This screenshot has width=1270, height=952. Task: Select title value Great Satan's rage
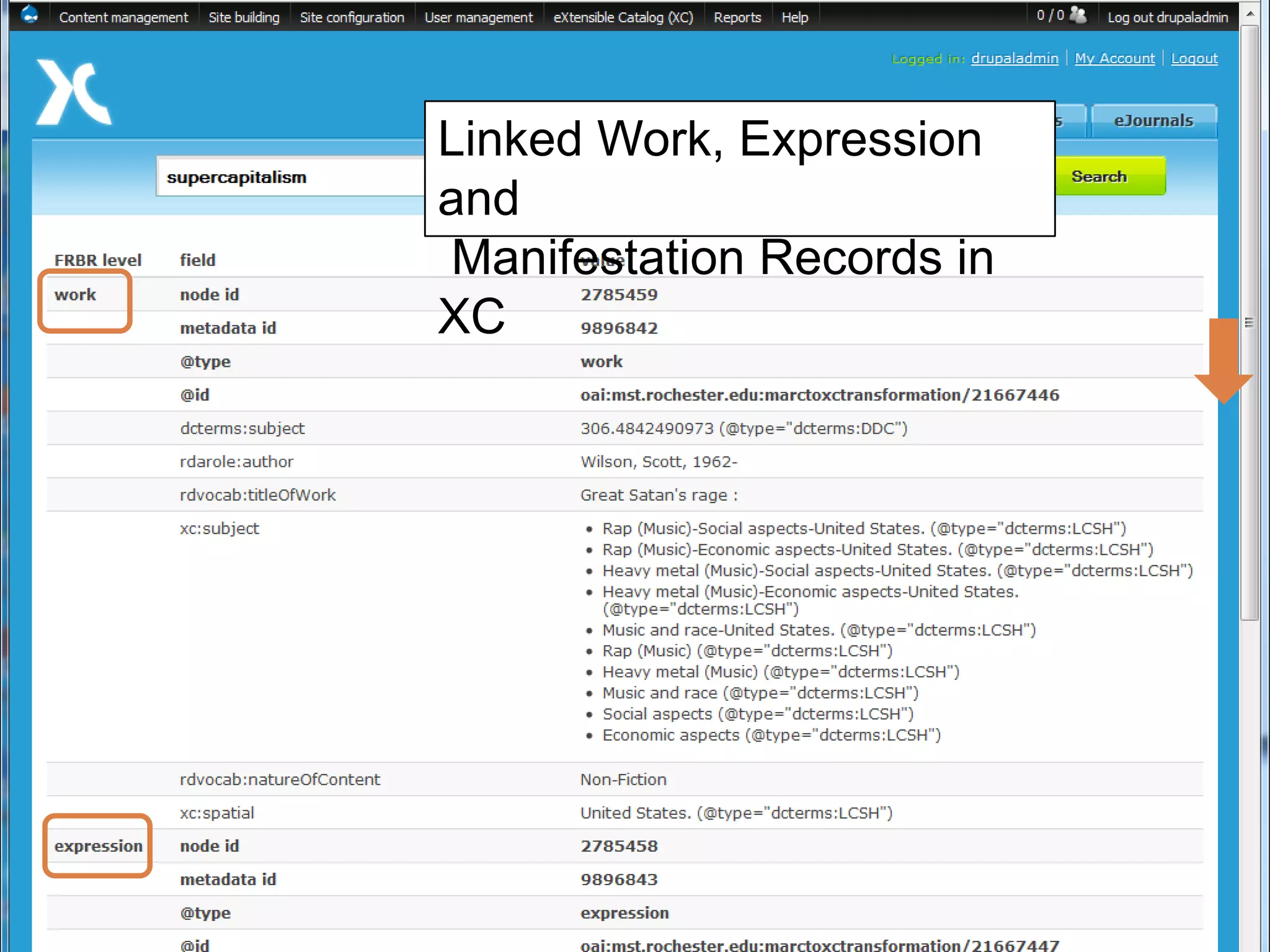click(659, 495)
